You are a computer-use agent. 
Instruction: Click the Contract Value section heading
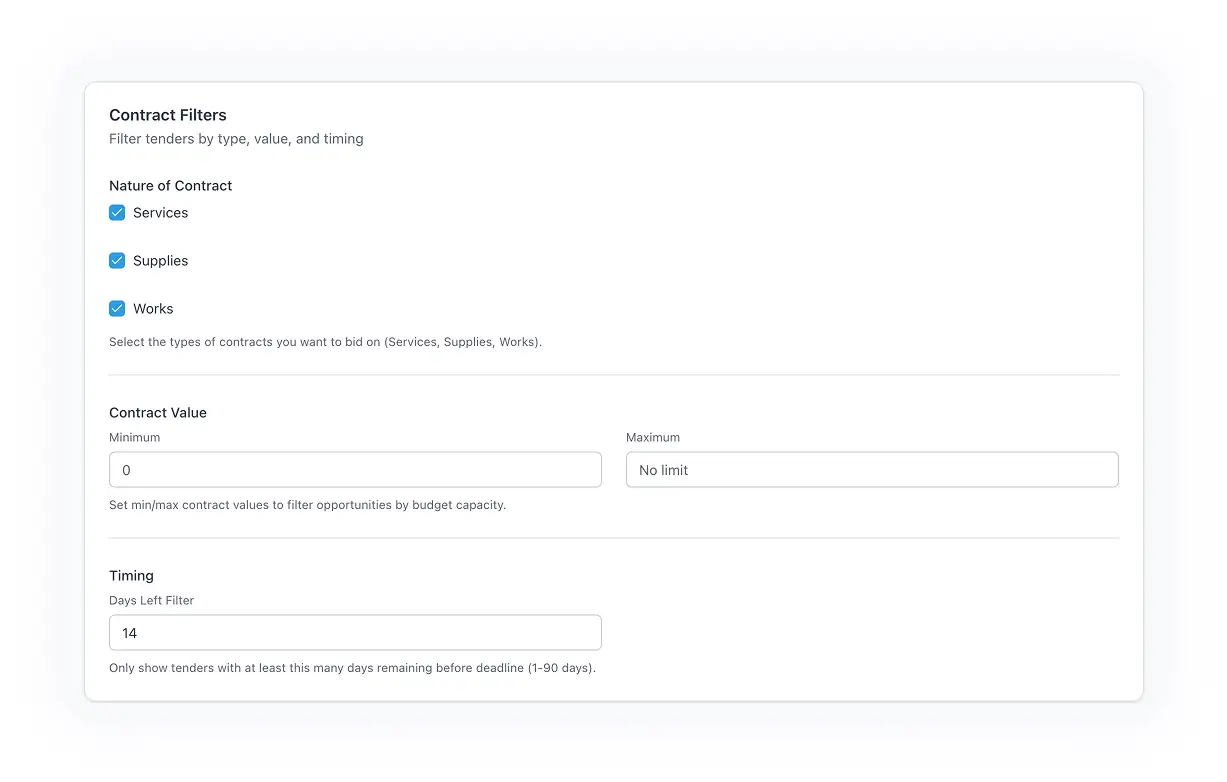[158, 412]
